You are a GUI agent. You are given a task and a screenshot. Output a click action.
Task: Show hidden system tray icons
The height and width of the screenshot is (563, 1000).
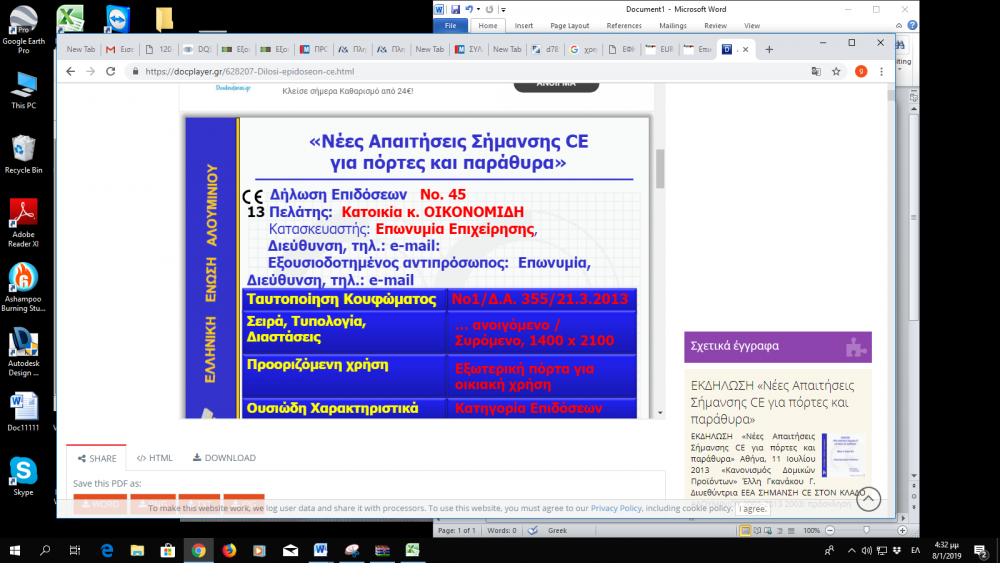(851, 550)
